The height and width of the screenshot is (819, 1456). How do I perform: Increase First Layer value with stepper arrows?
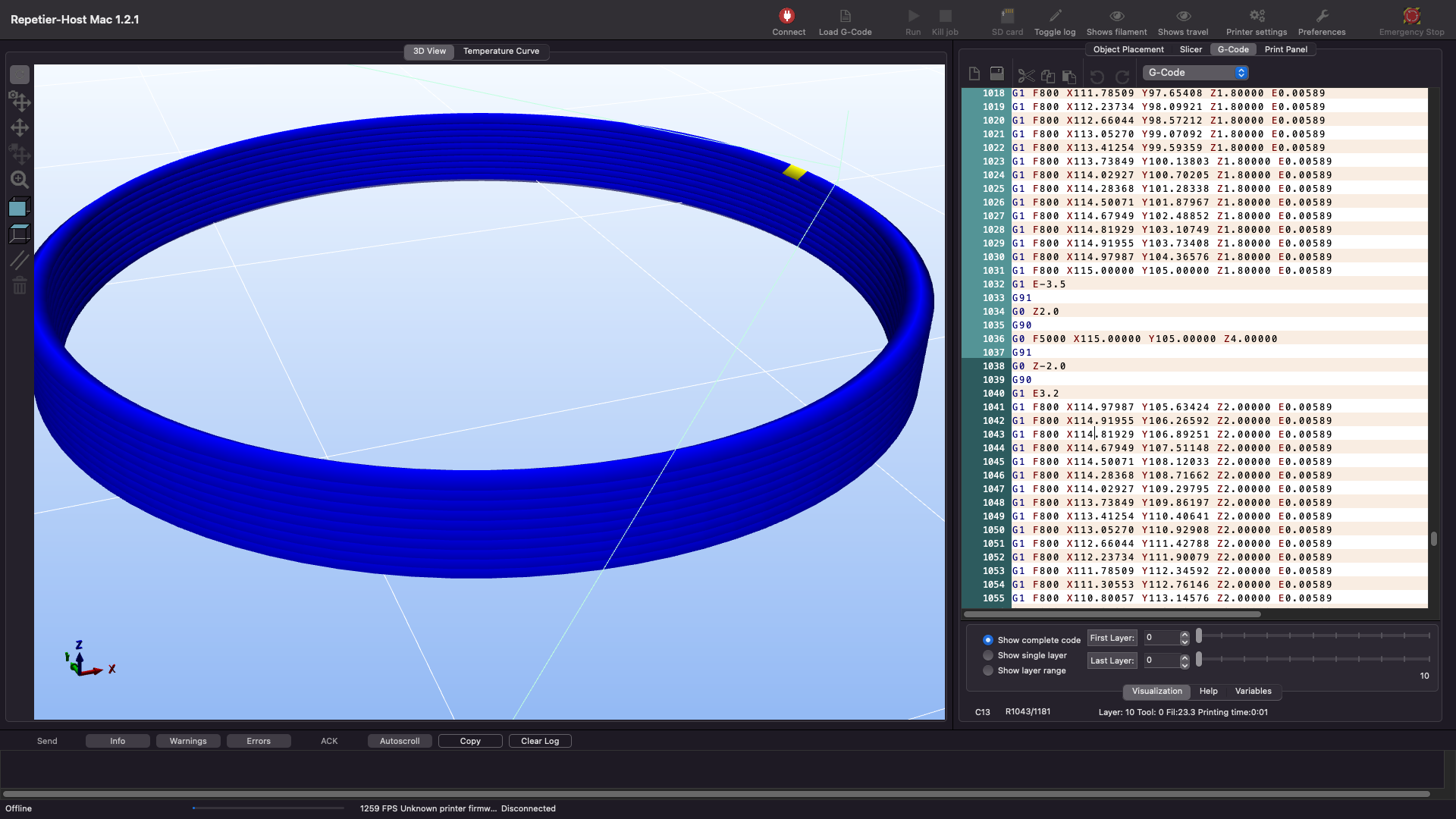1183,634
